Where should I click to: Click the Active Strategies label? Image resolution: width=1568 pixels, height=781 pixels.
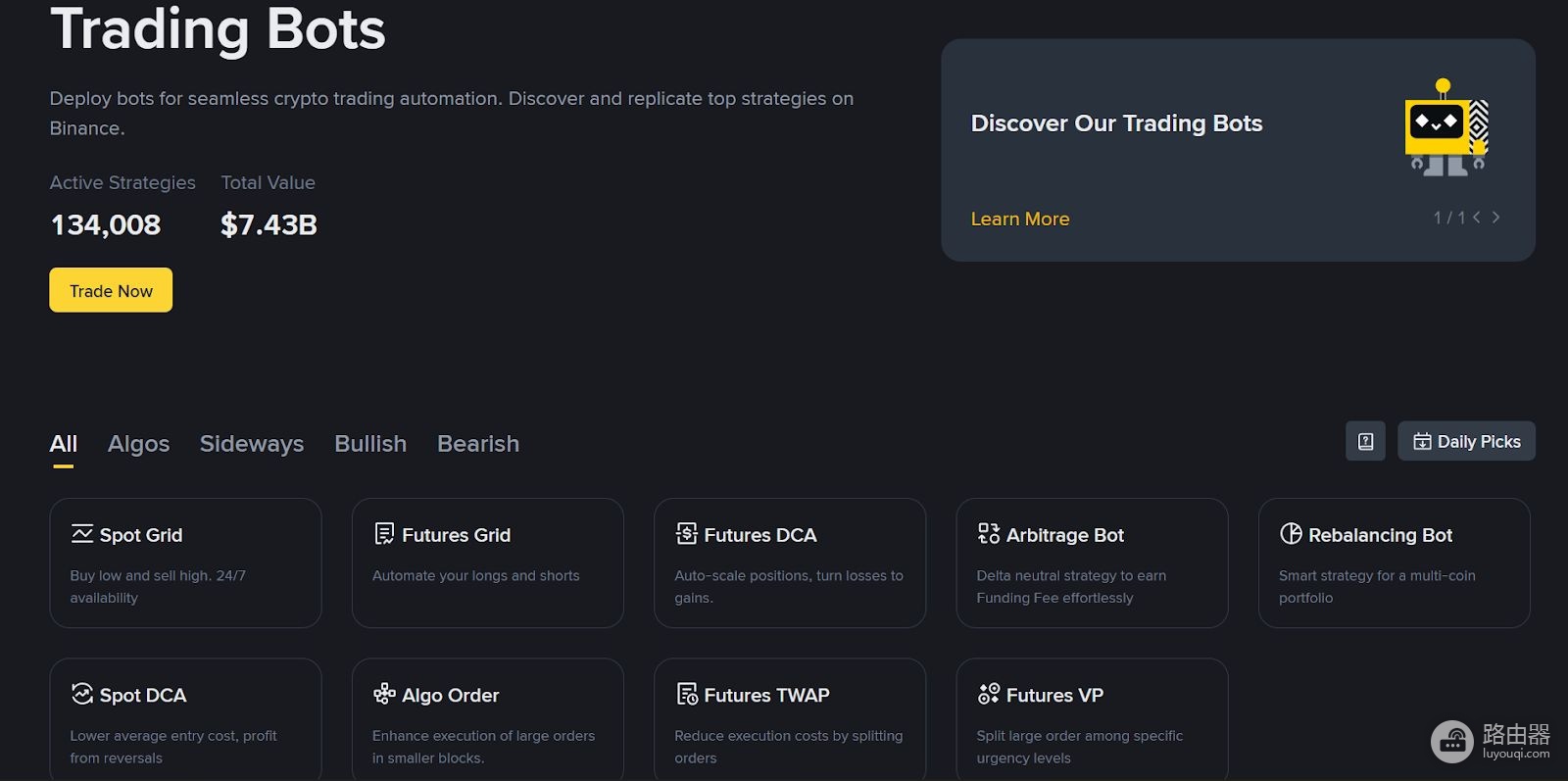122,182
